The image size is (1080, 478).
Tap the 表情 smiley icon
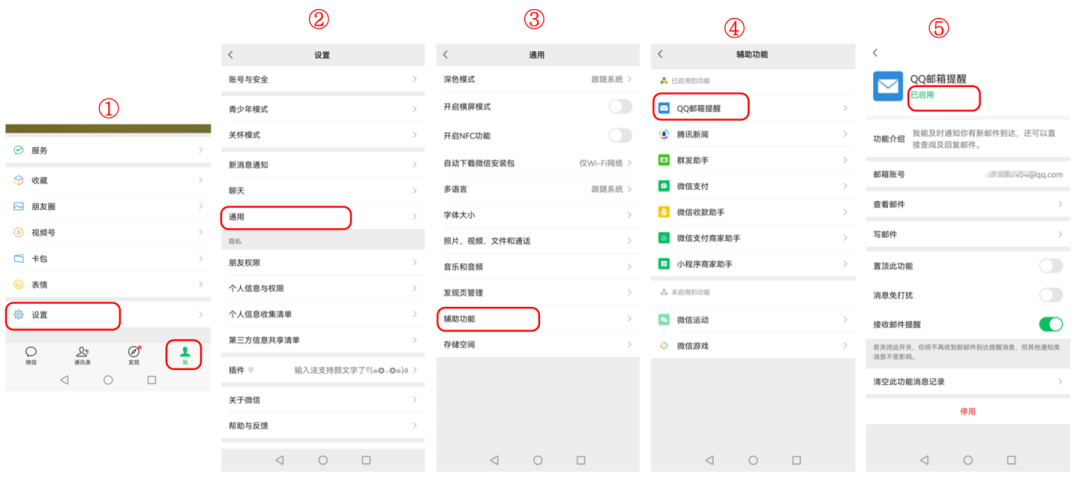click(x=19, y=284)
